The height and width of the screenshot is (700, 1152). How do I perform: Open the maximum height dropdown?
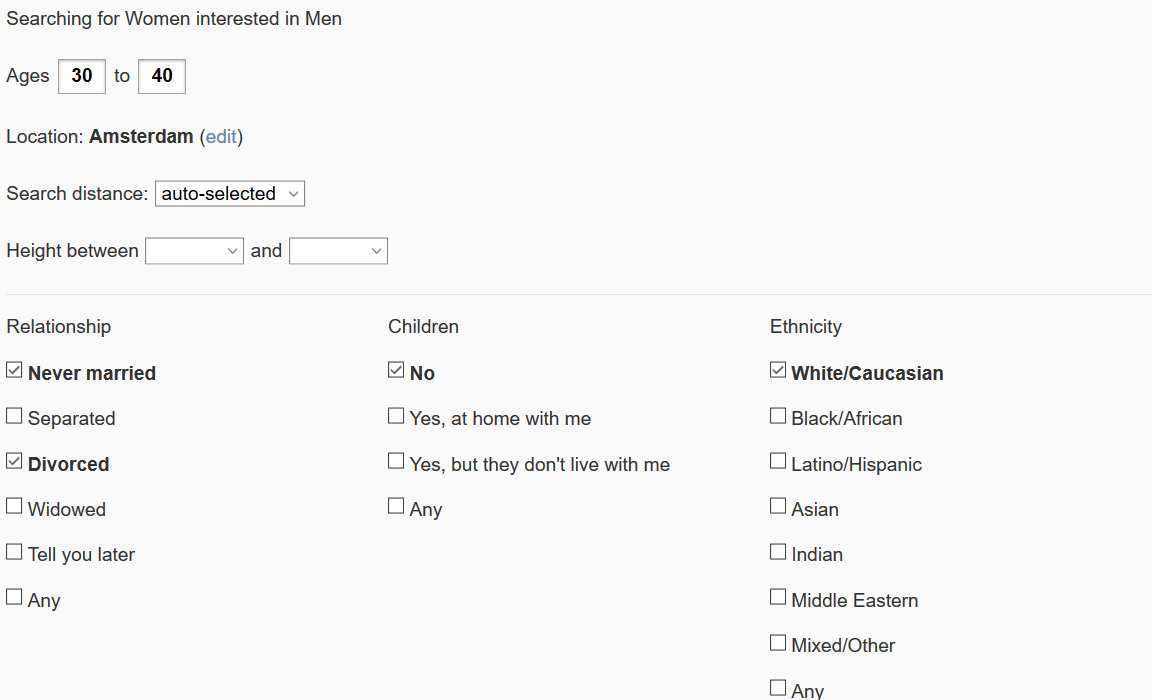coord(338,251)
